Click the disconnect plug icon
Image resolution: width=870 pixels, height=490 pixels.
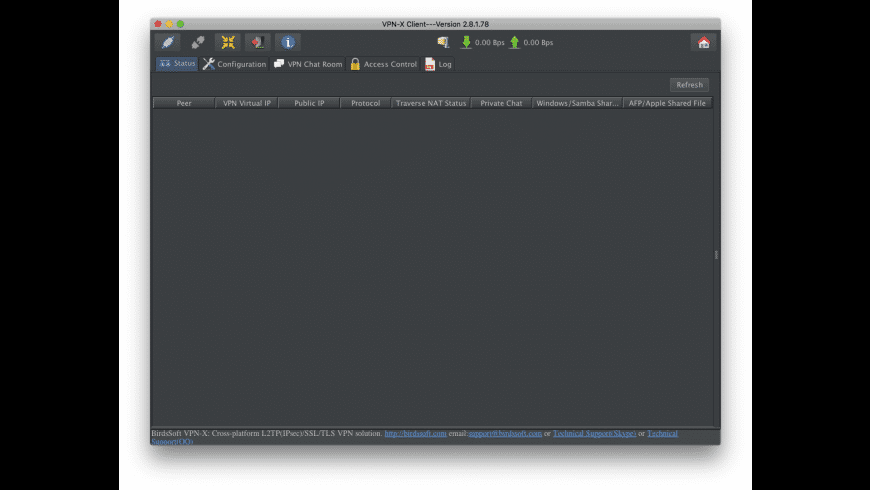click(198, 42)
